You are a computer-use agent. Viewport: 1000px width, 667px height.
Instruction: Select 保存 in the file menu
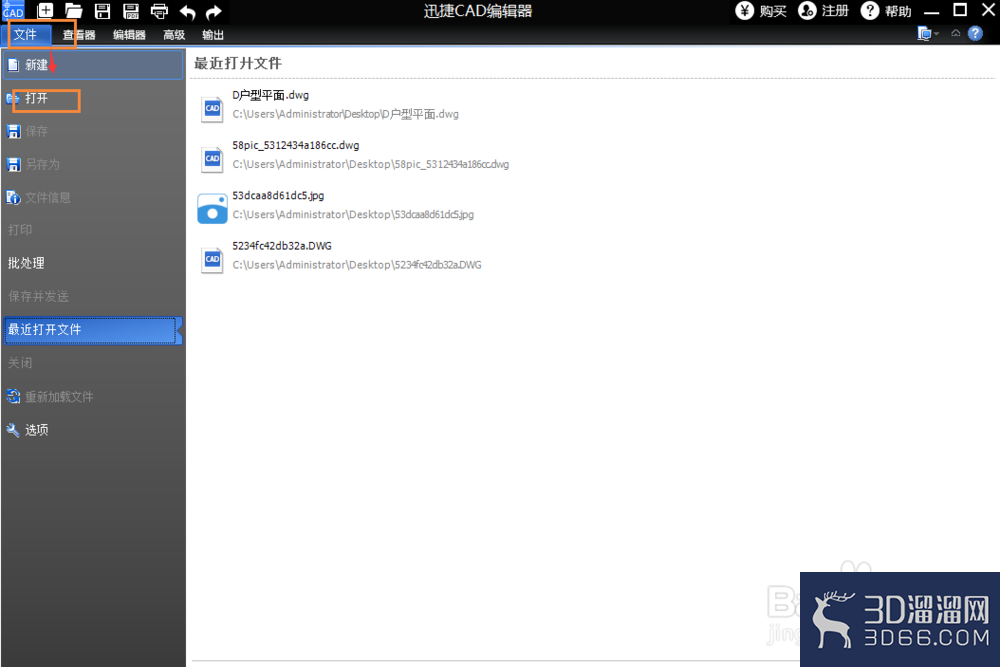[x=93, y=131]
